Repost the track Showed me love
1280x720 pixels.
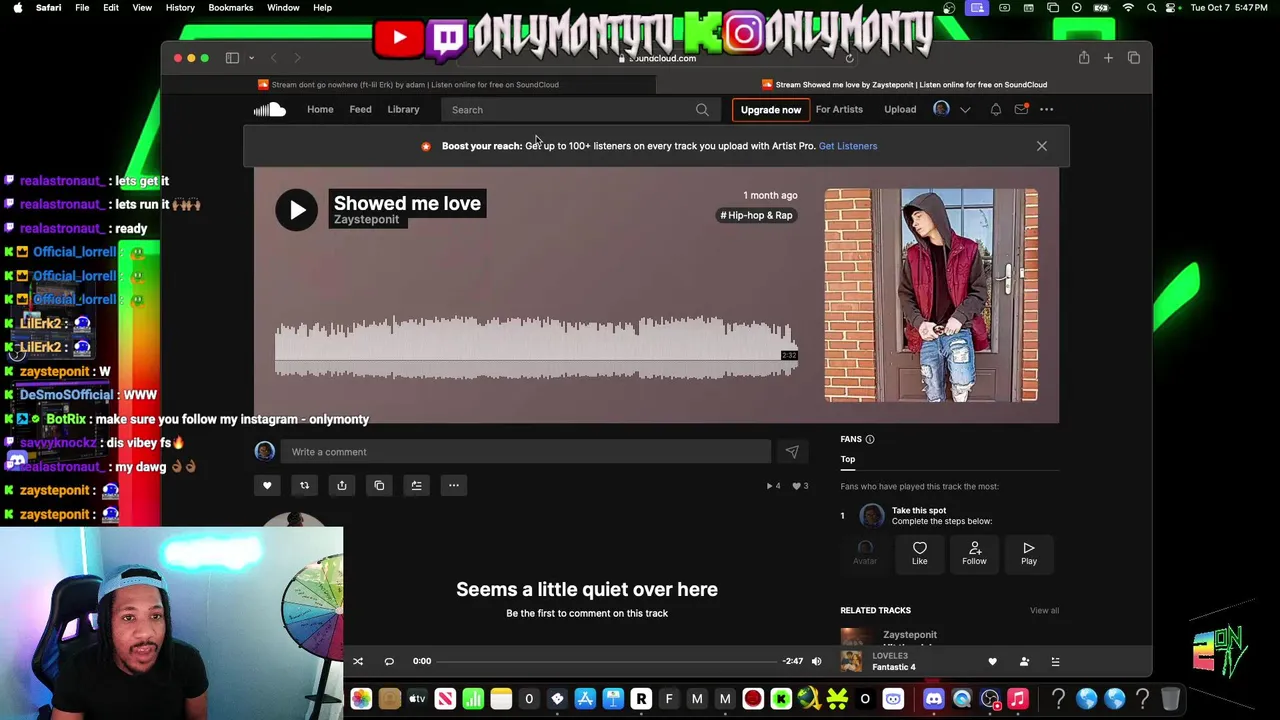[304, 485]
